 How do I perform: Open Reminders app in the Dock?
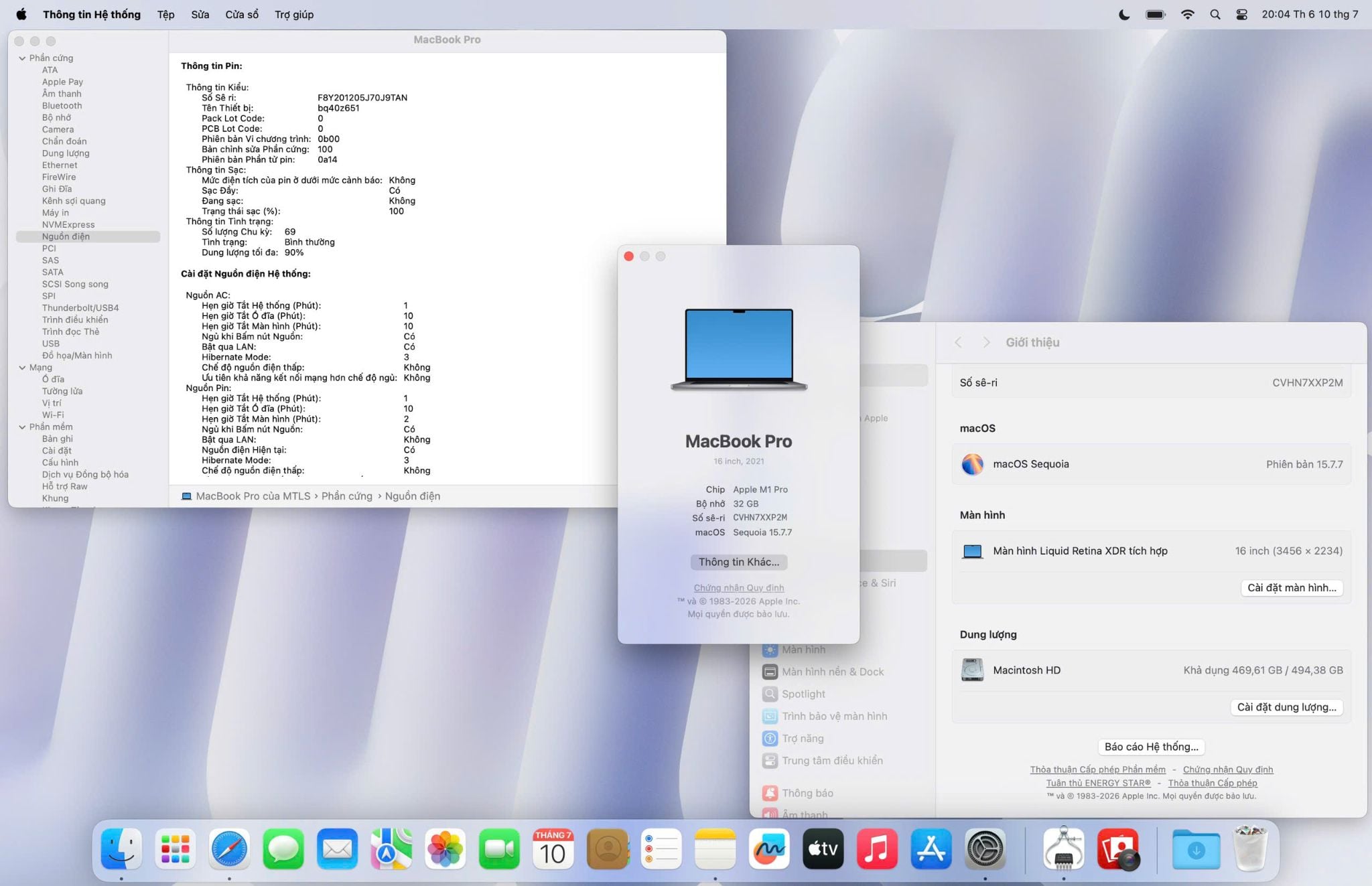pyautogui.click(x=661, y=848)
